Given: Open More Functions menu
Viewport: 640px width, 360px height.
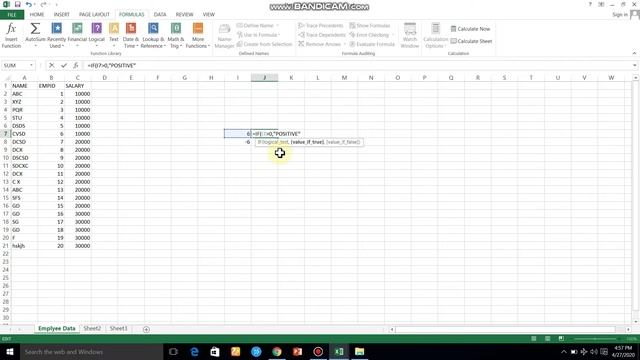Looking at the screenshot, I should 198,35.
